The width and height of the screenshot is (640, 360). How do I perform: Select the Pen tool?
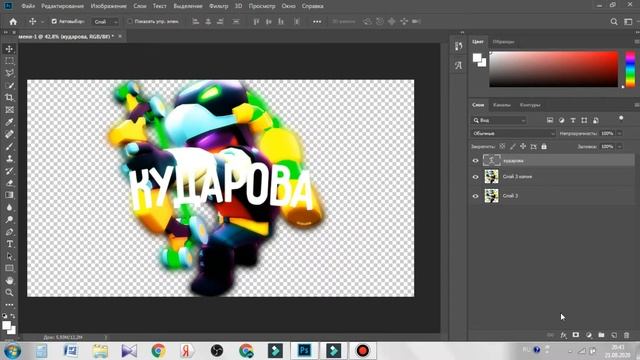(x=9, y=232)
